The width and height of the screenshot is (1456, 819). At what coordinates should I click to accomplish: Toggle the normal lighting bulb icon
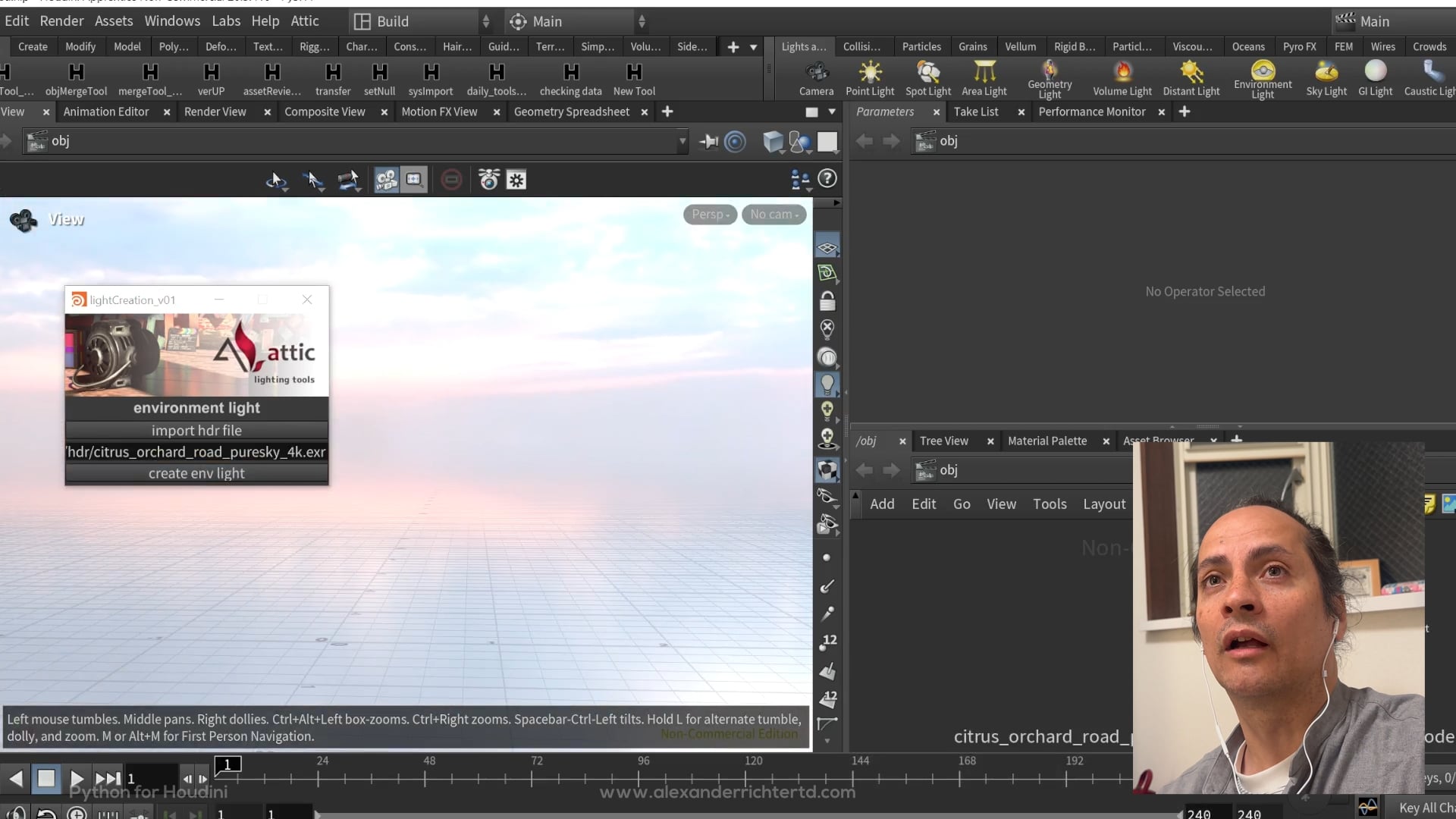pos(827,384)
